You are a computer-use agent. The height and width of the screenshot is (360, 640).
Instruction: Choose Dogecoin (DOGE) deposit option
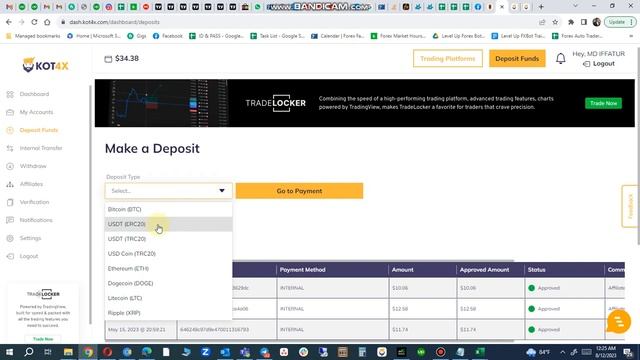point(169,283)
